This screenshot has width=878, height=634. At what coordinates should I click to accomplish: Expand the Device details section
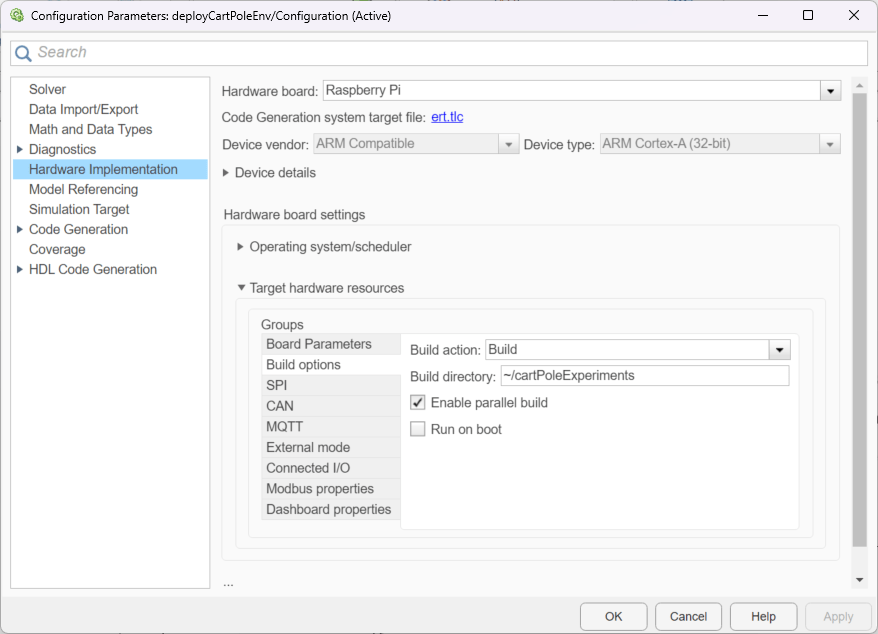coord(226,173)
